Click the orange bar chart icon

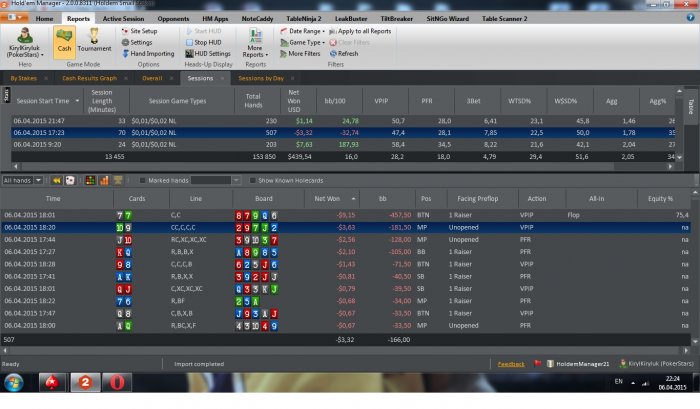[104, 180]
